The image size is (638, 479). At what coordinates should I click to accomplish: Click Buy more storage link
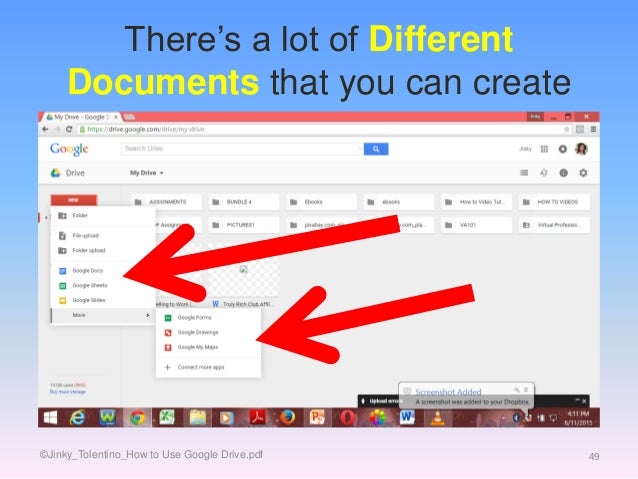[x=68, y=392]
